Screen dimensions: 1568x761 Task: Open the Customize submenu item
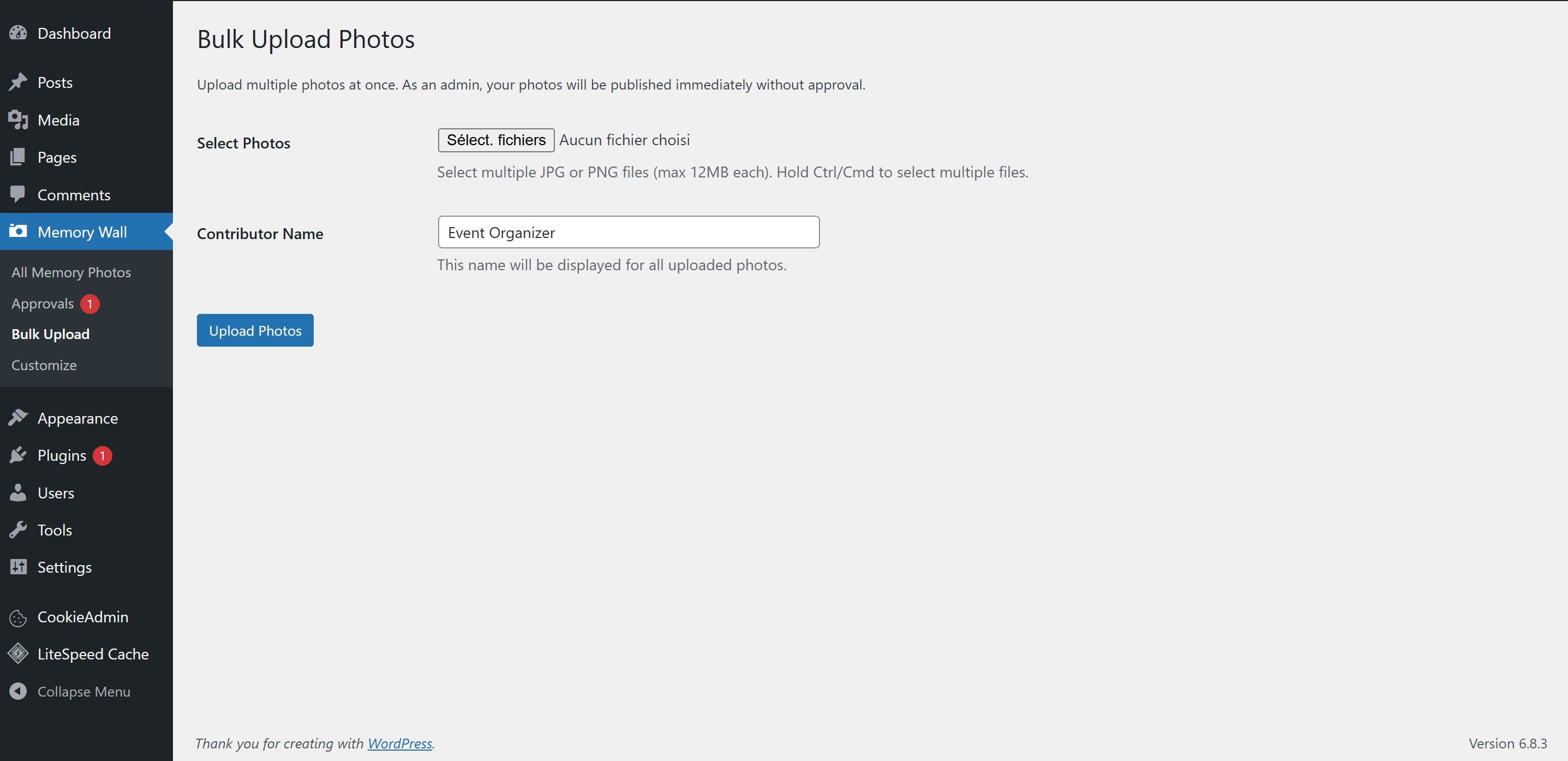click(44, 365)
